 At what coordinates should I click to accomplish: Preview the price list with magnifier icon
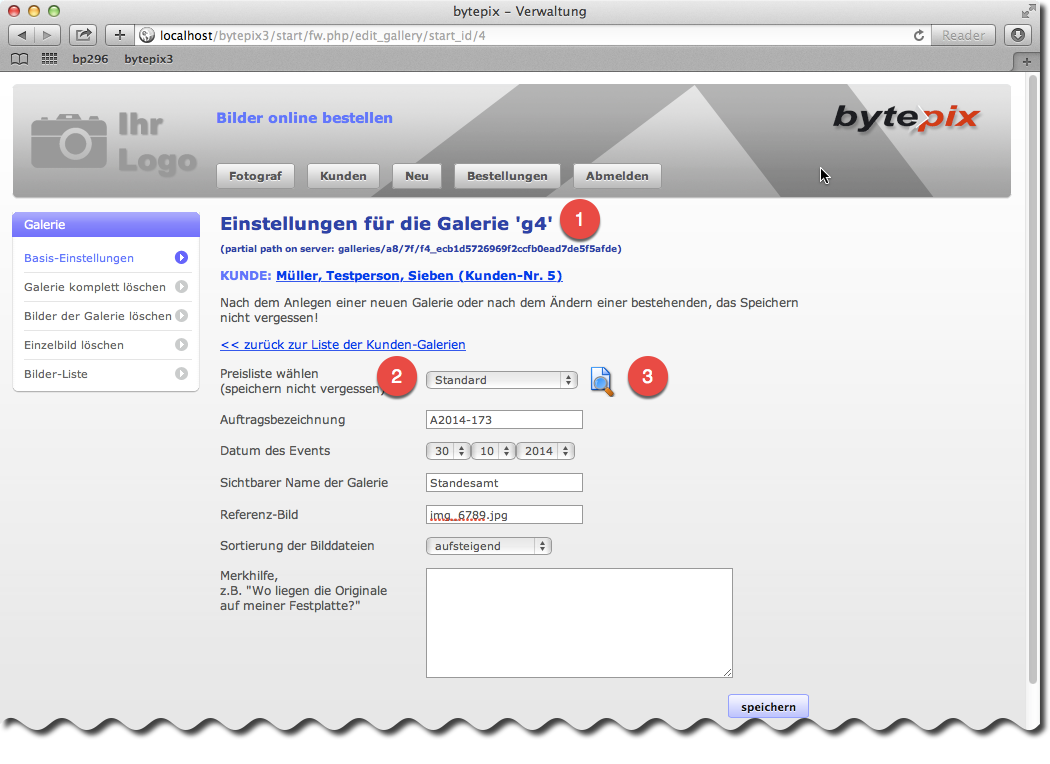click(601, 381)
